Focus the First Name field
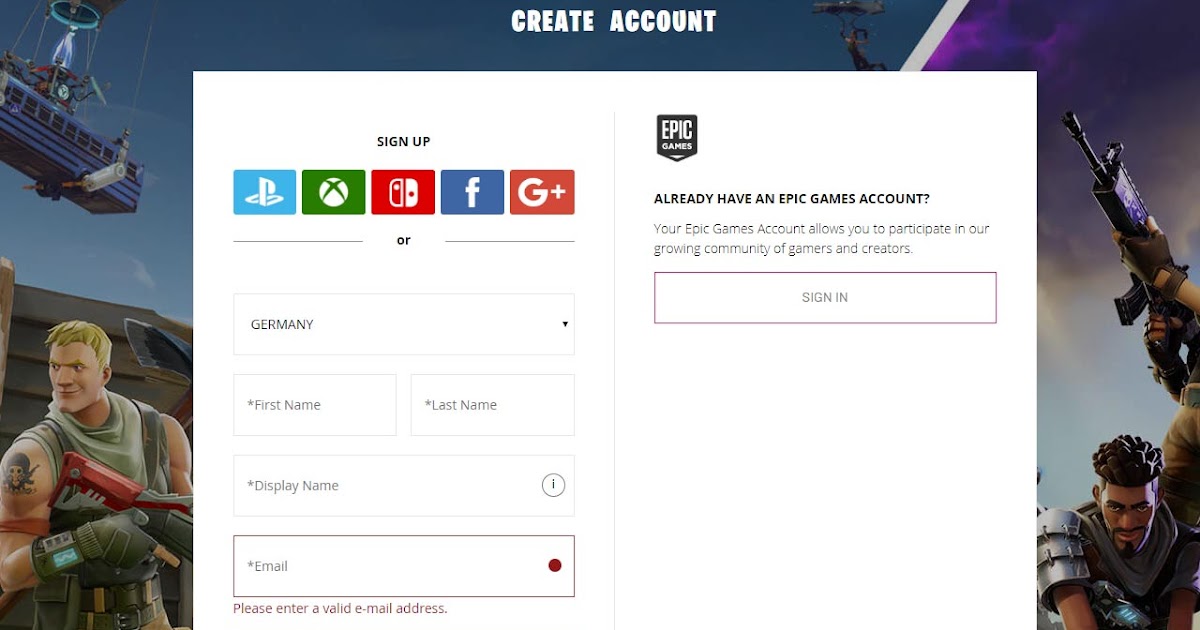 tap(315, 405)
